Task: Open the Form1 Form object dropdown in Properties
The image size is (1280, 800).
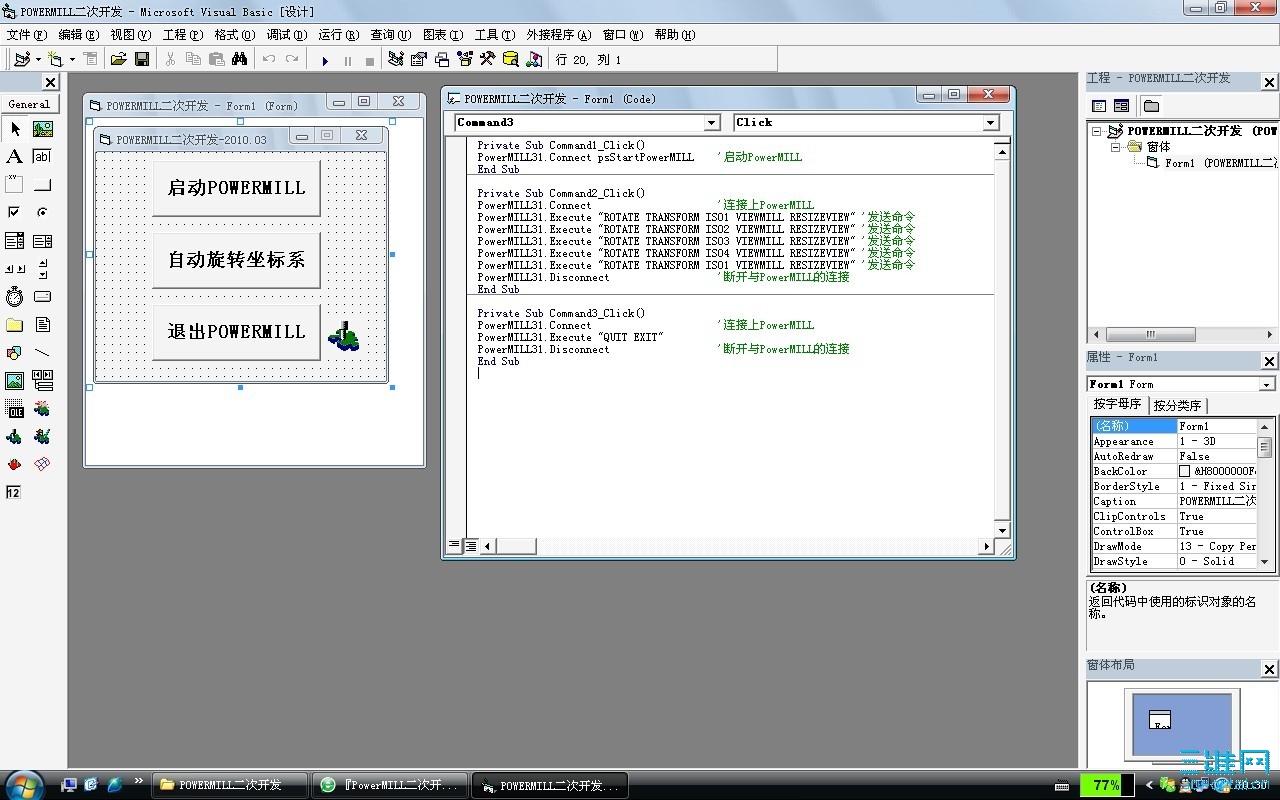Action: [1267, 385]
